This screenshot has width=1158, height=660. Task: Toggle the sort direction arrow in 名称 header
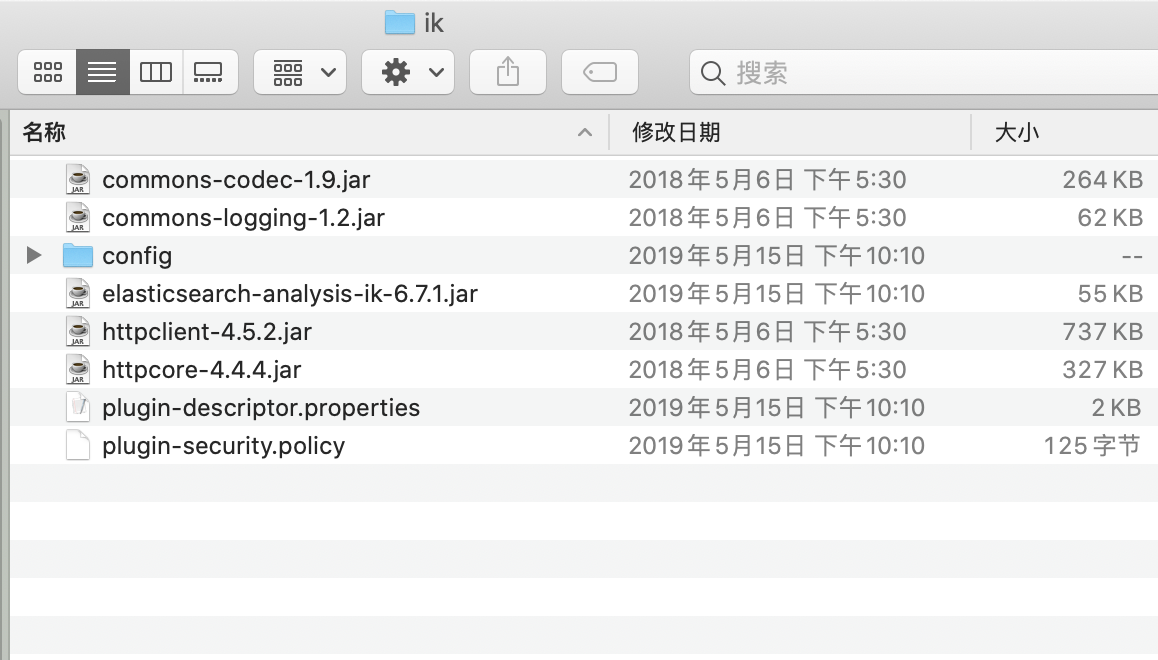click(585, 132)
